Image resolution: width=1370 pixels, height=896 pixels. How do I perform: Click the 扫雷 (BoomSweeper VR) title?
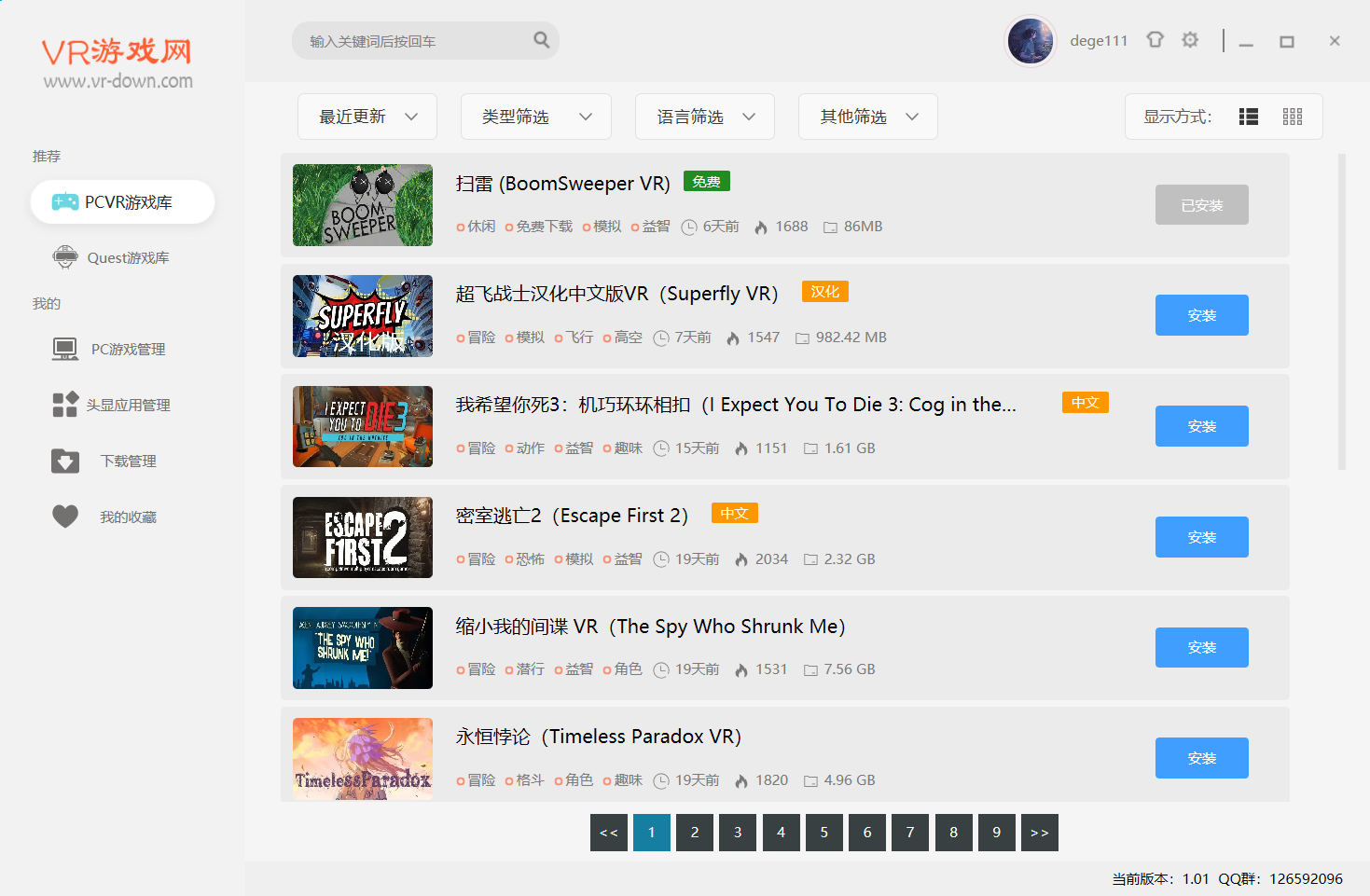coord(563,184)
